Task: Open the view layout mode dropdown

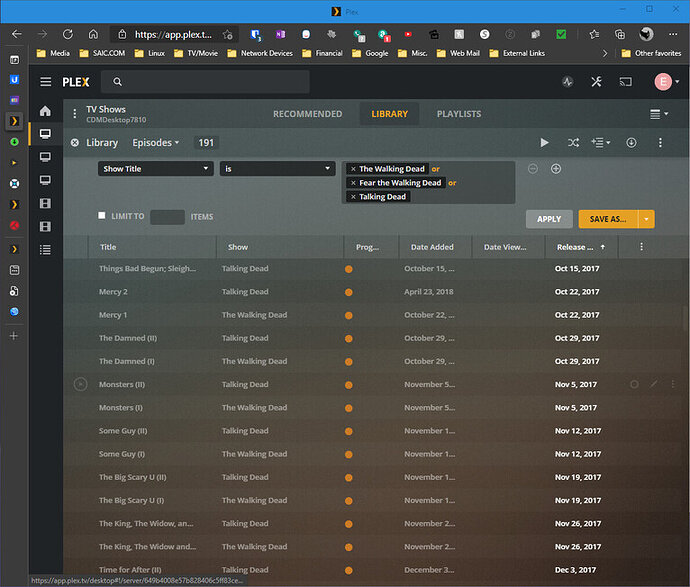Action: click(x=659, y=114)
